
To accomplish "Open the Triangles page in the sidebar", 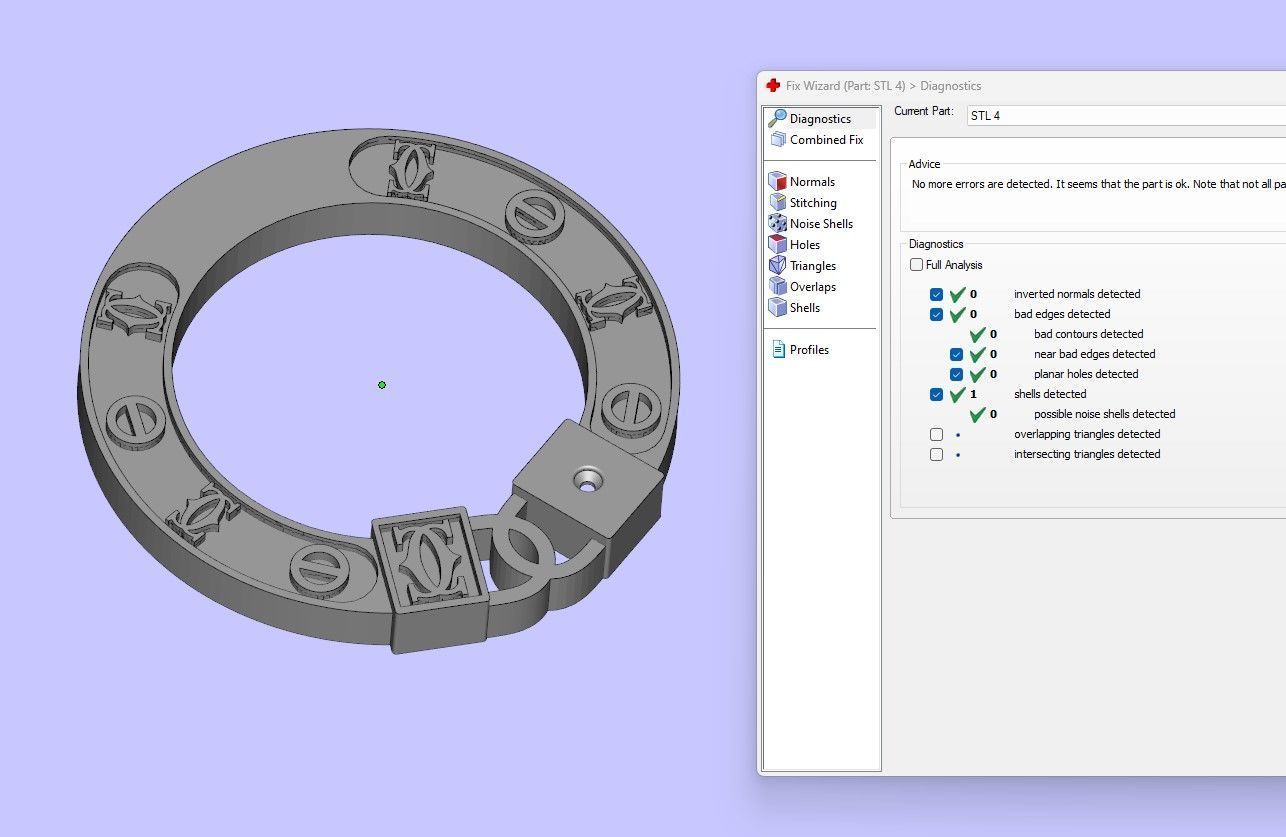I will tap(802, 266).
